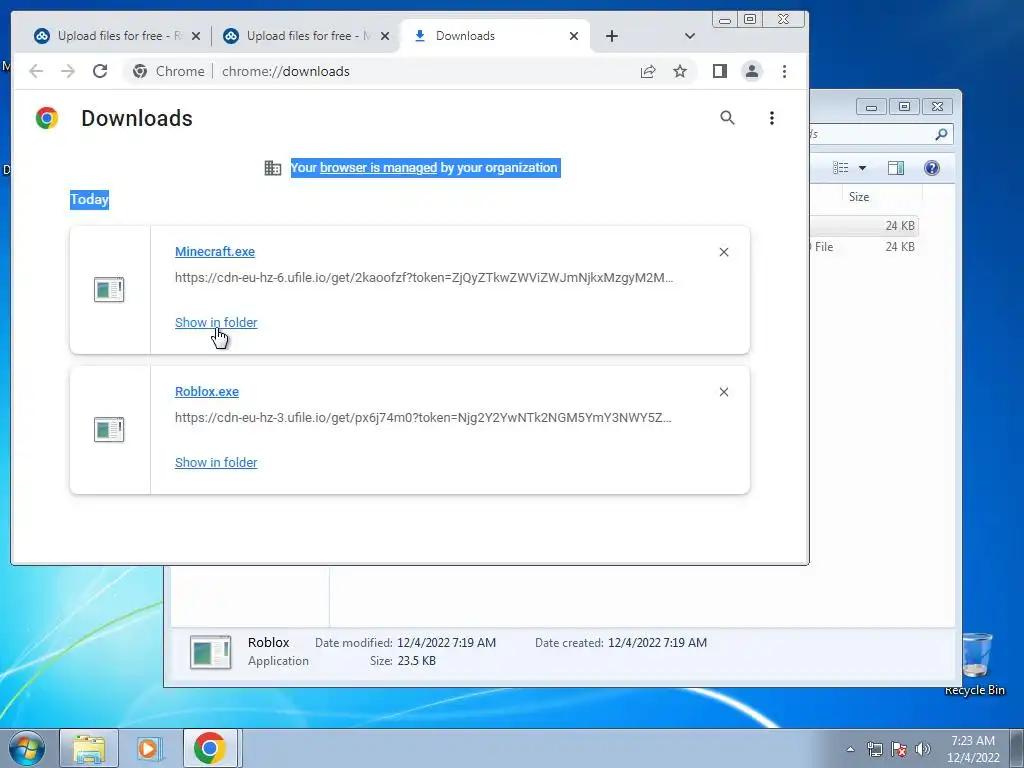Open the Roblox.exe download link

207,391
